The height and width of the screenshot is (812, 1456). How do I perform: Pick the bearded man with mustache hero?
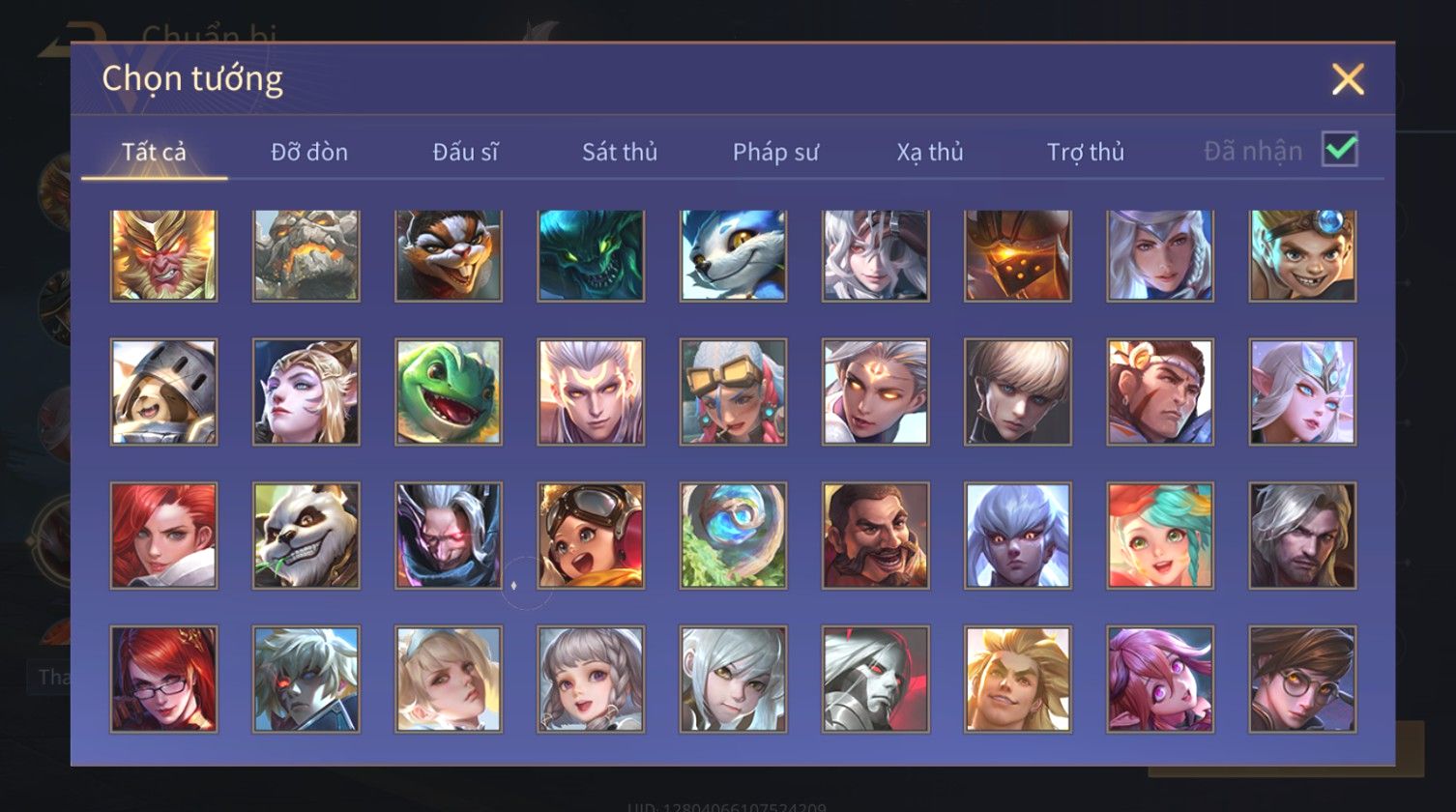(876, 536)
